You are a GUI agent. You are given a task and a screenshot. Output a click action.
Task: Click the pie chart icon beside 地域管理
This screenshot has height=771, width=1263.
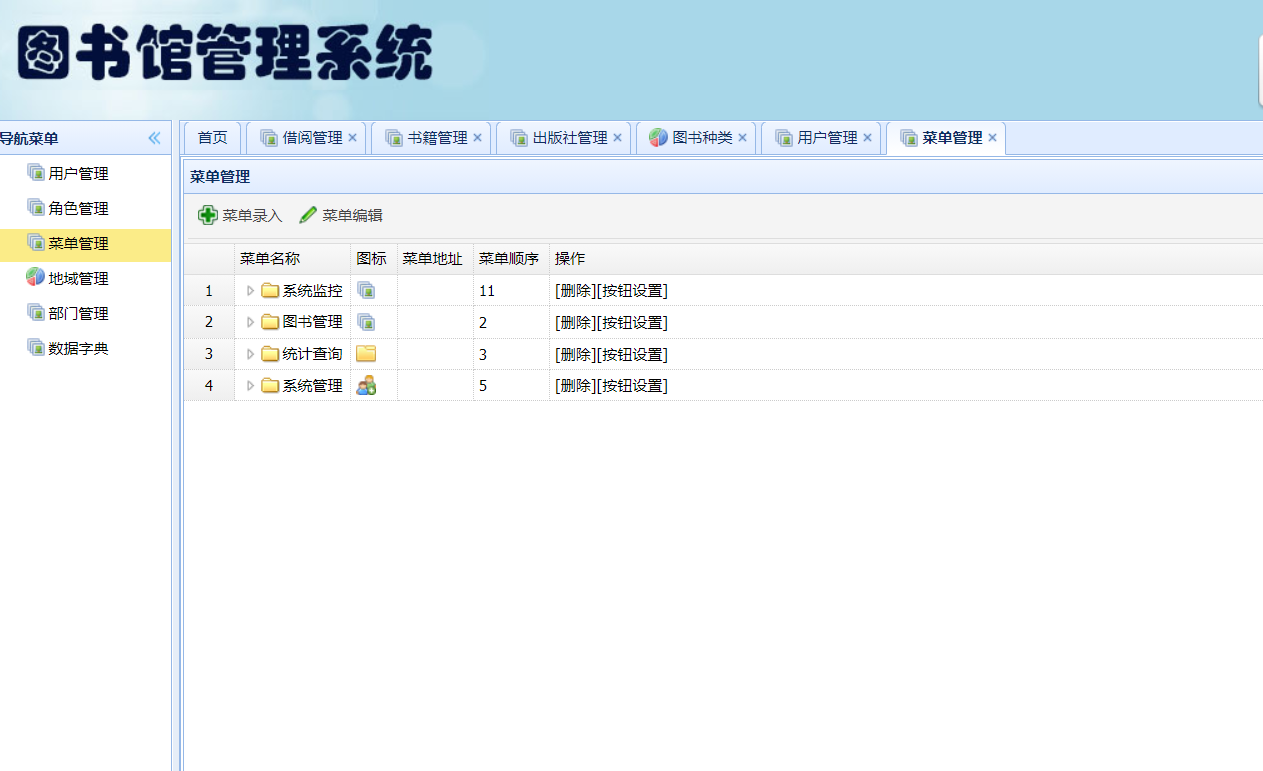35,278
